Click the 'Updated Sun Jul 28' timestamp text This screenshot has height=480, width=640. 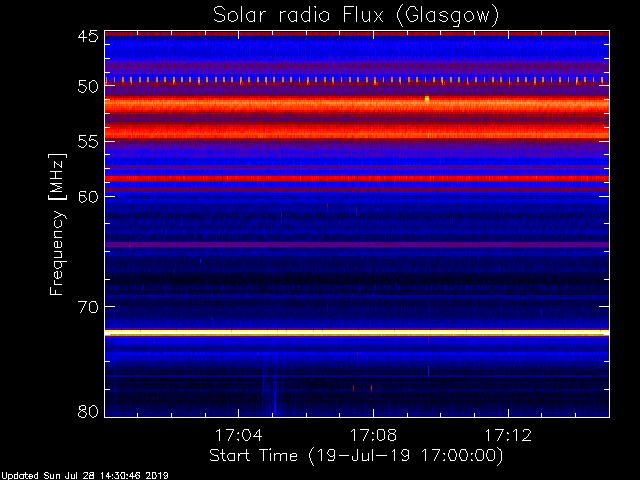(84, 476)
